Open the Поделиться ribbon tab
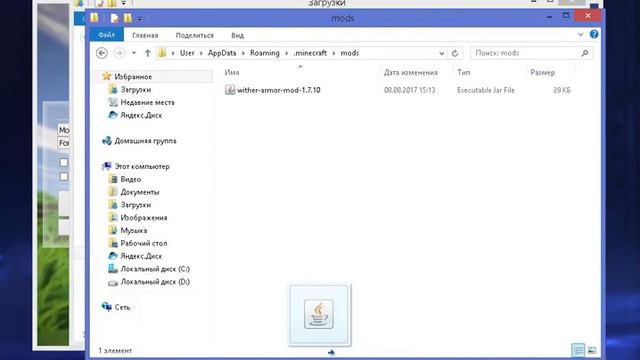Viewport: 640px width, 360px height. [194, 36]
